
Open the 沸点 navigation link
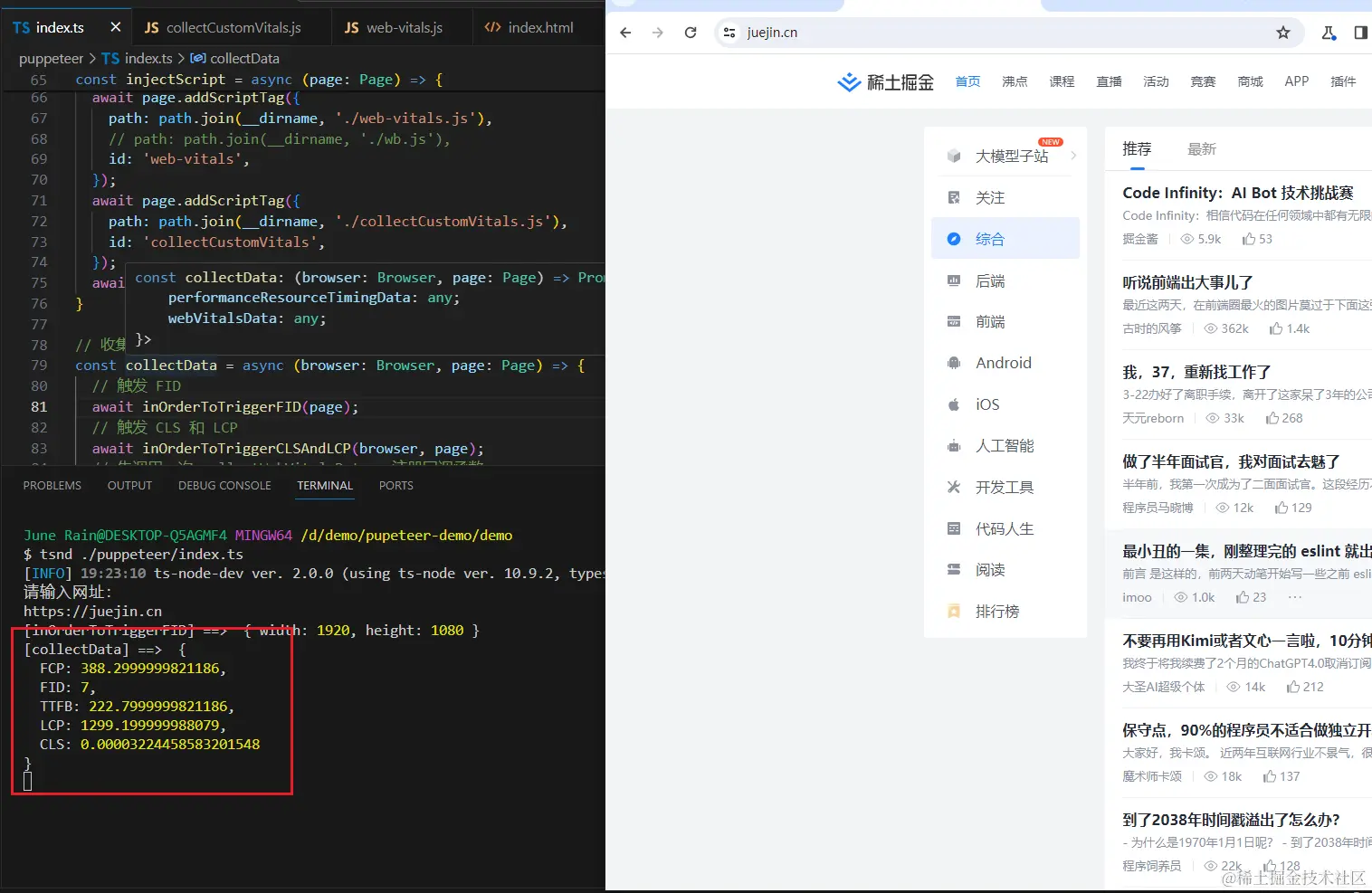1015,81
